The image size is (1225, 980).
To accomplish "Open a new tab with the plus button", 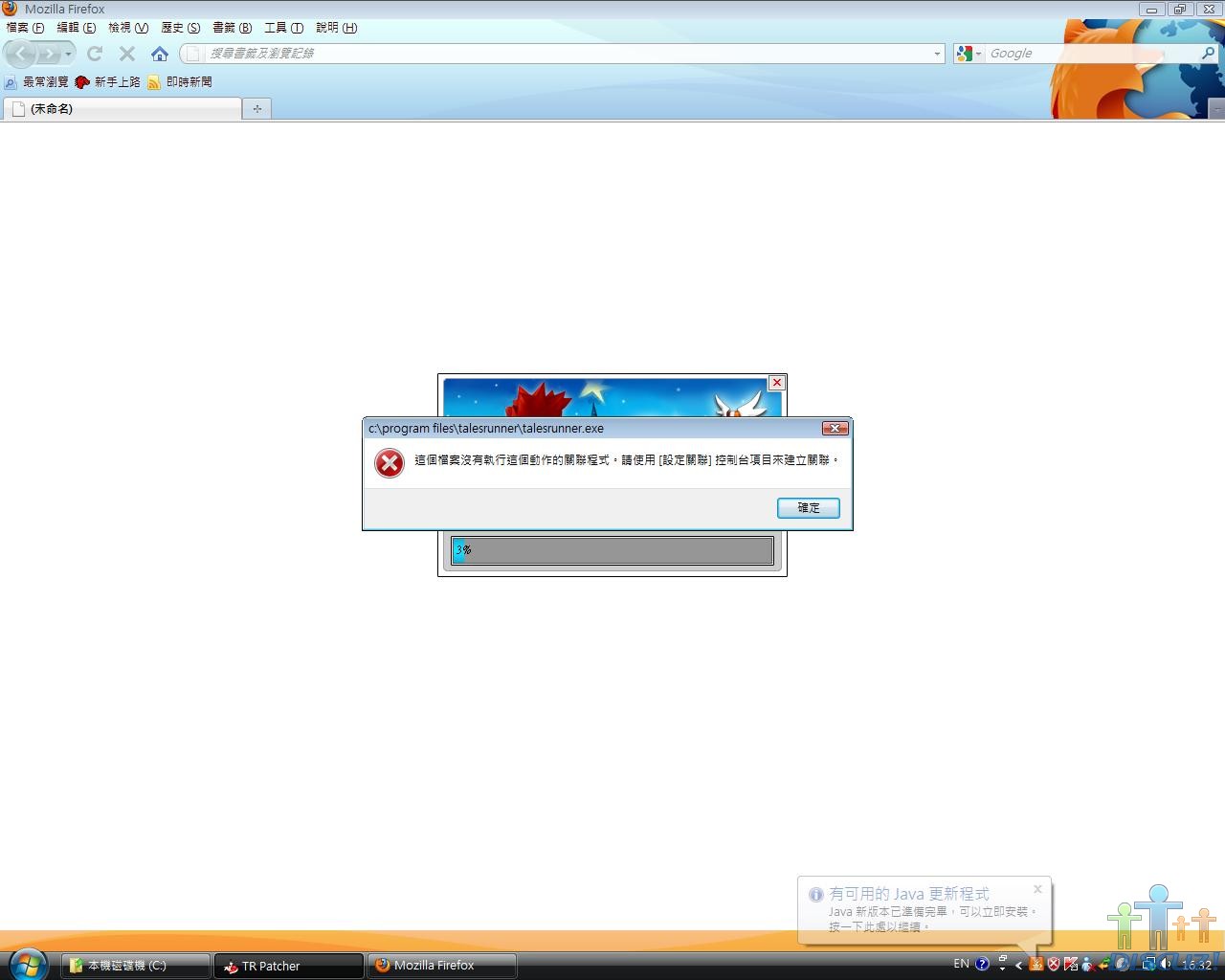I will [x=256, y=109].
